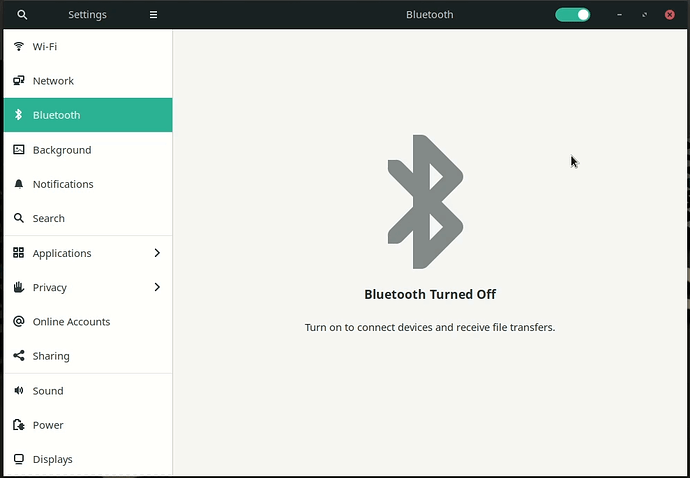Go to Notifications label in sidebar

(63, 184)
